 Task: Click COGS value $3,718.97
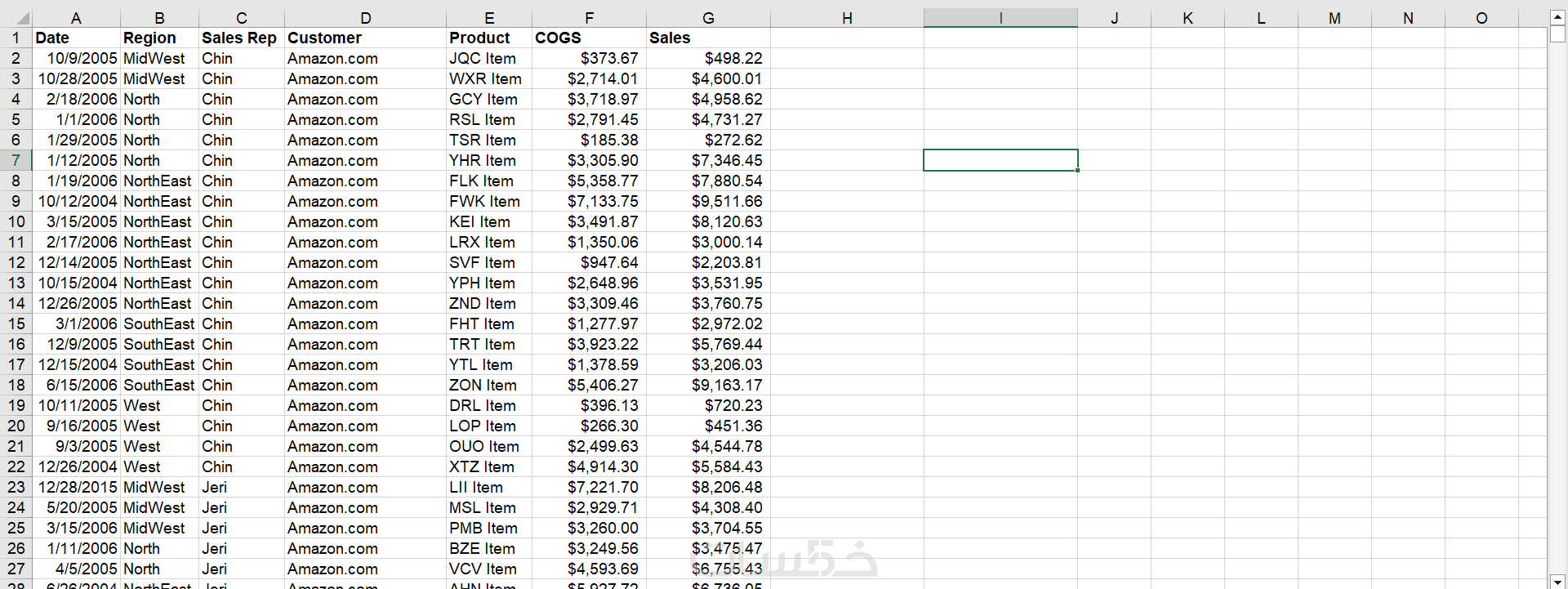click(589, 99)
